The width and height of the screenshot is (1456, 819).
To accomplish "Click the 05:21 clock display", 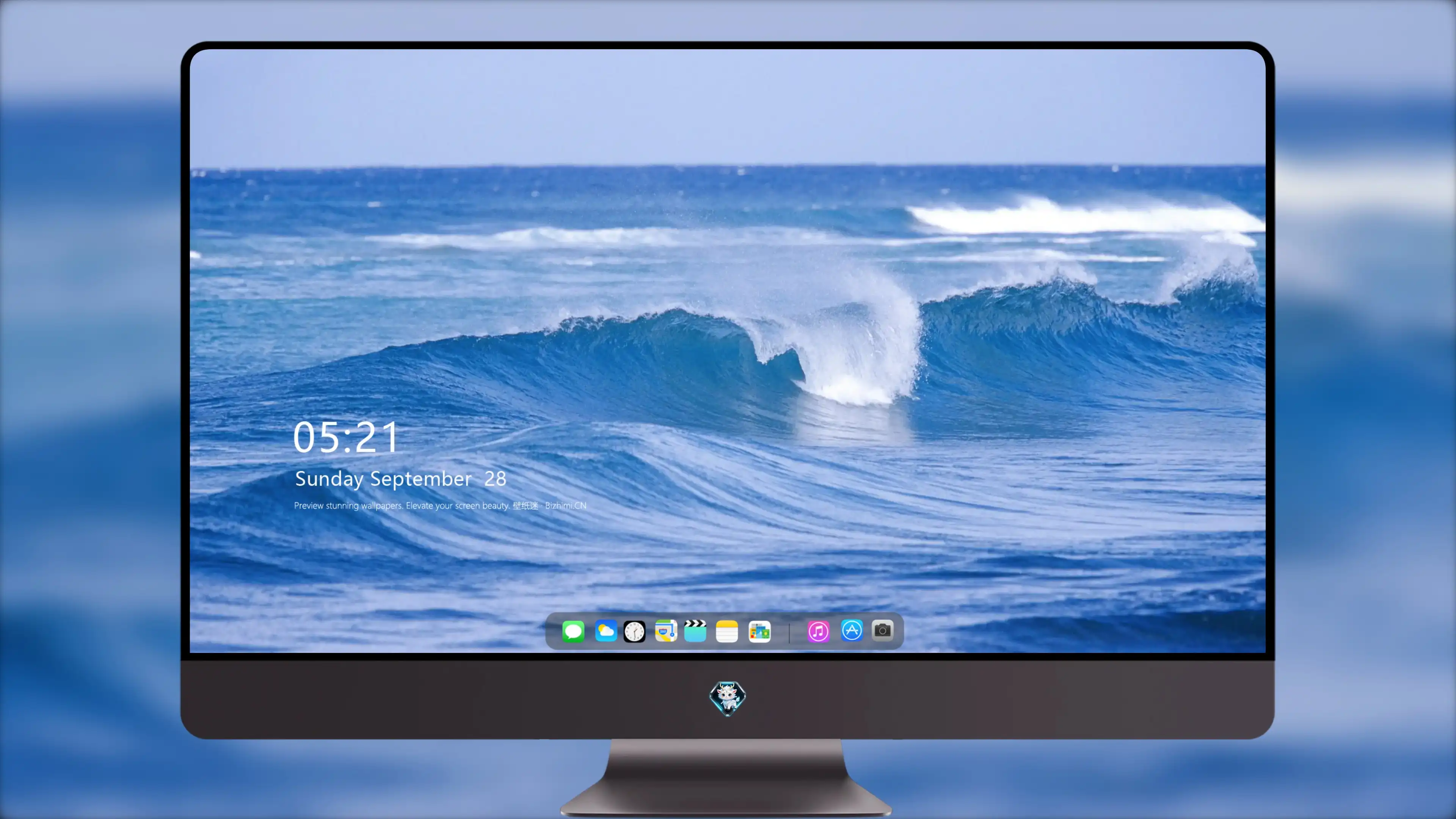I will [x=345, y=437].
